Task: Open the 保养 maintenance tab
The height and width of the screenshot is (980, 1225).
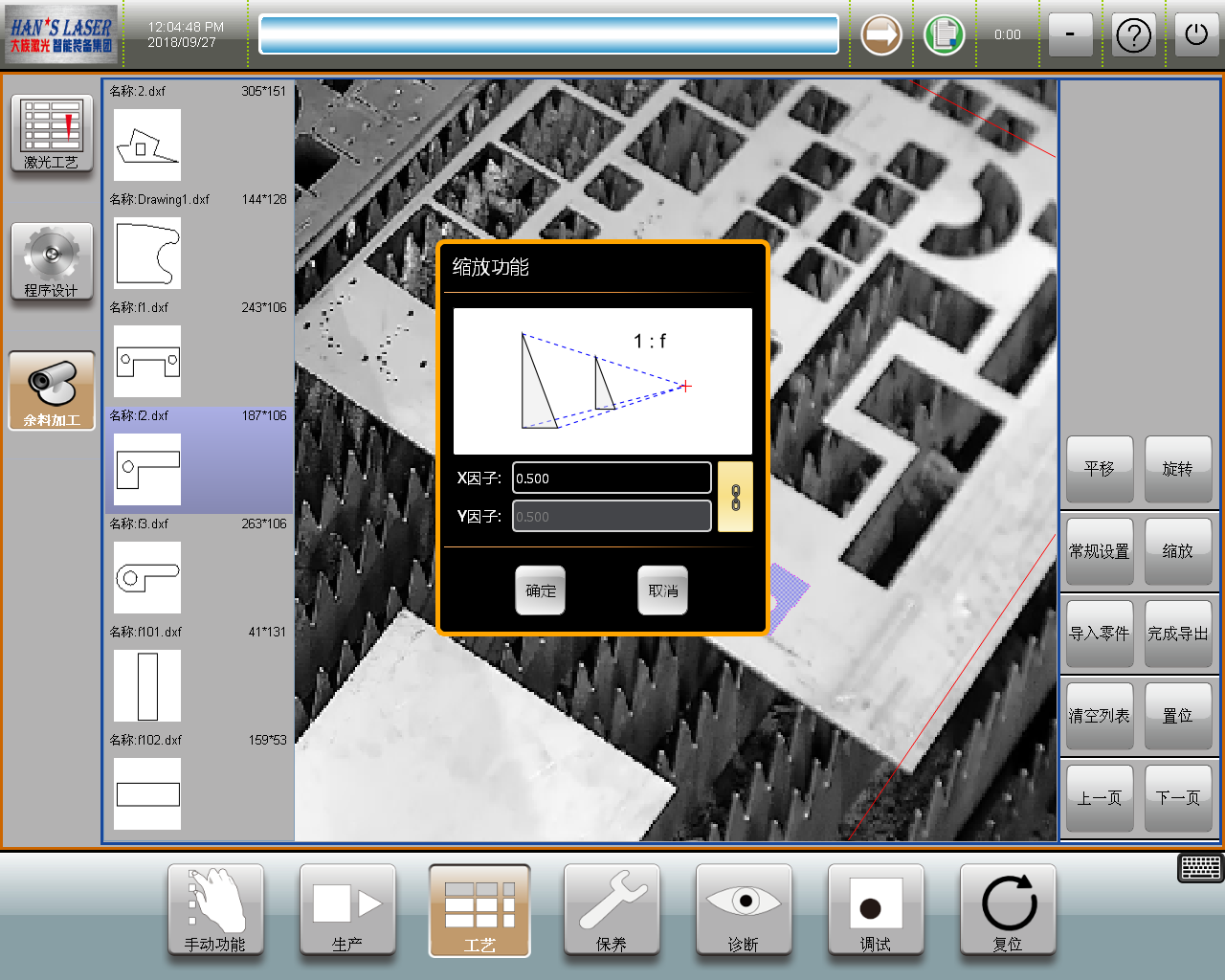Action: pos(612,910)
